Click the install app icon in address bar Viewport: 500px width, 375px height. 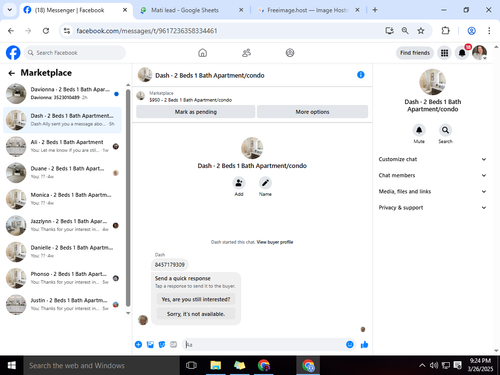tap(389, 31)
